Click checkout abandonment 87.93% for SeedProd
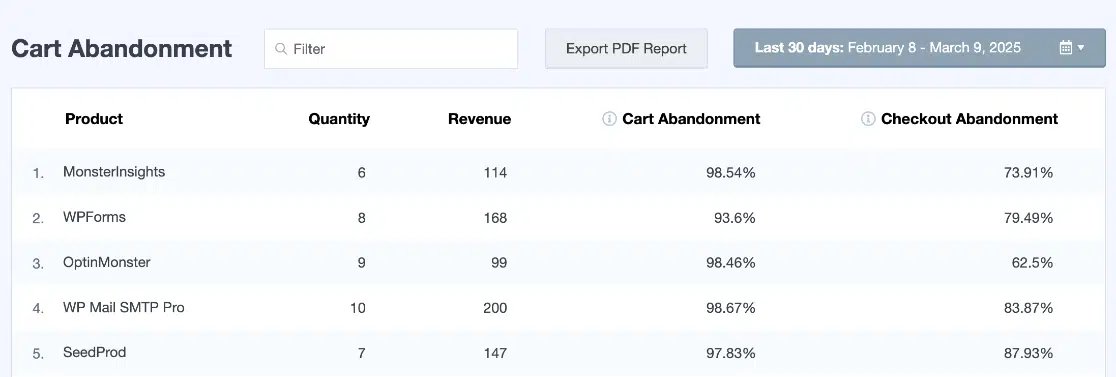1116x377 pixels. coord(1028,353)
